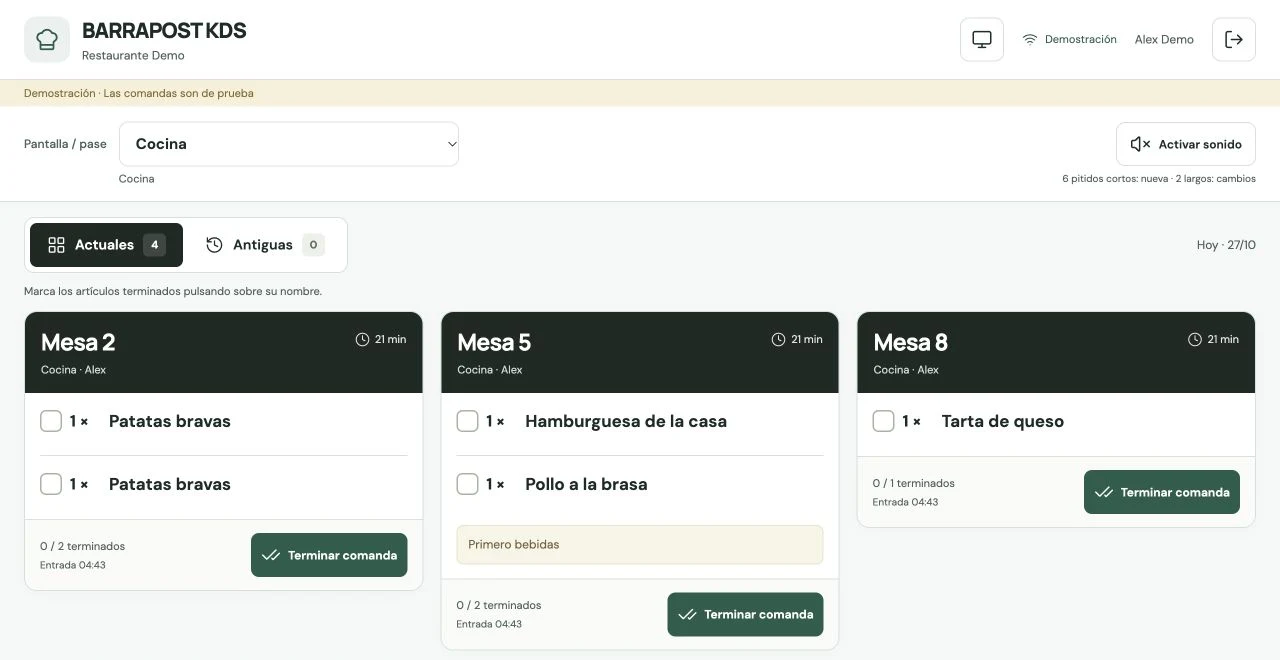The height and width of the screenshot is (660, 1280).
Task: Click the grid icon in Actuales tab
Action: click(x=56, y=245)
